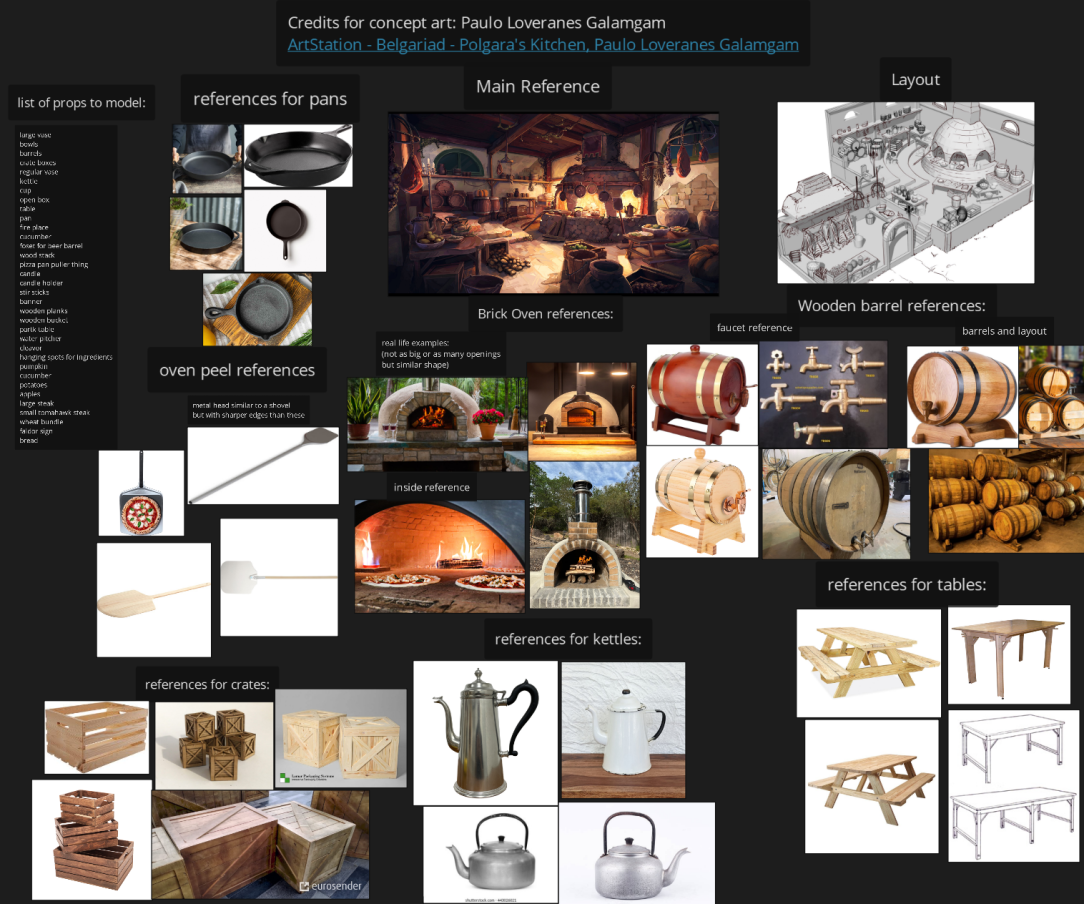
Task: Select the top light picnic table image
Action: pos(869,663)
